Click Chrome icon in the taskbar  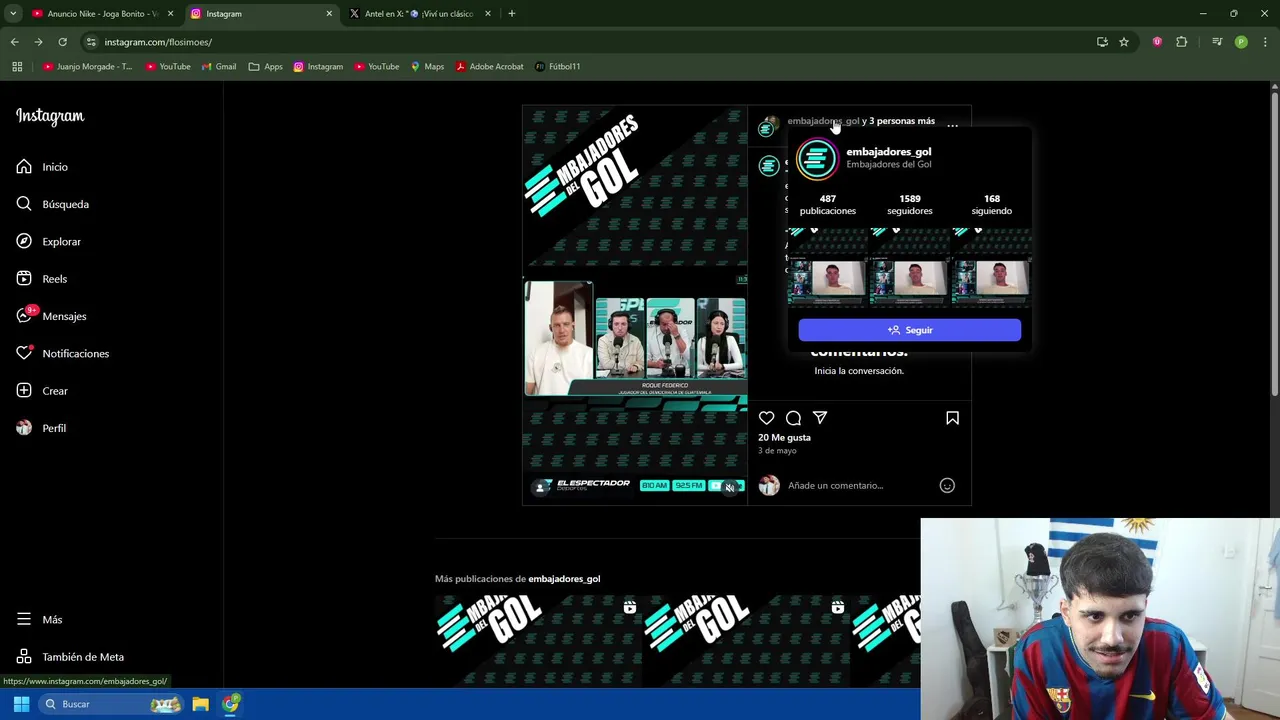pyautogui.click(x=231, y=704)
